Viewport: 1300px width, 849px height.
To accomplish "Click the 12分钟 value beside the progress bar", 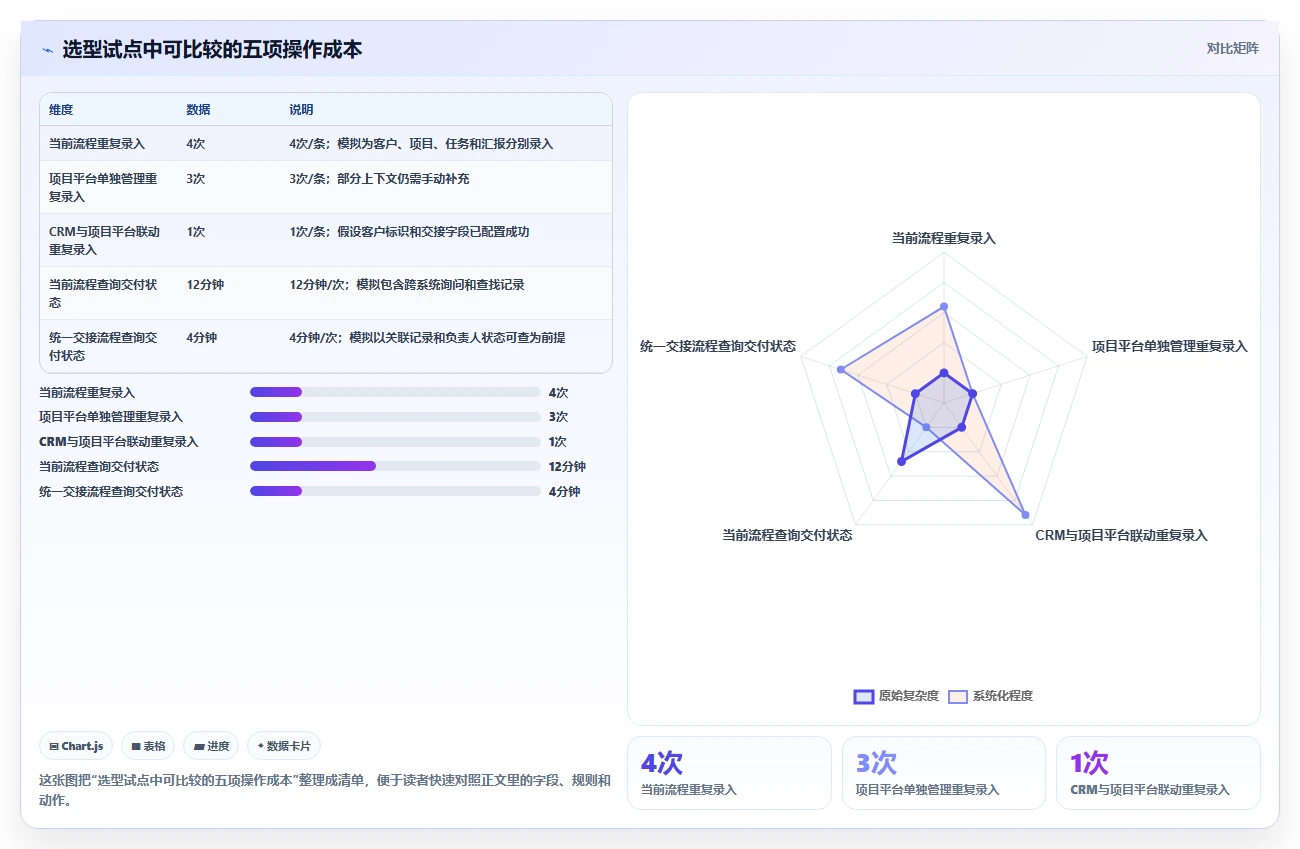I will pyautogui.click(x=567, y=466).
